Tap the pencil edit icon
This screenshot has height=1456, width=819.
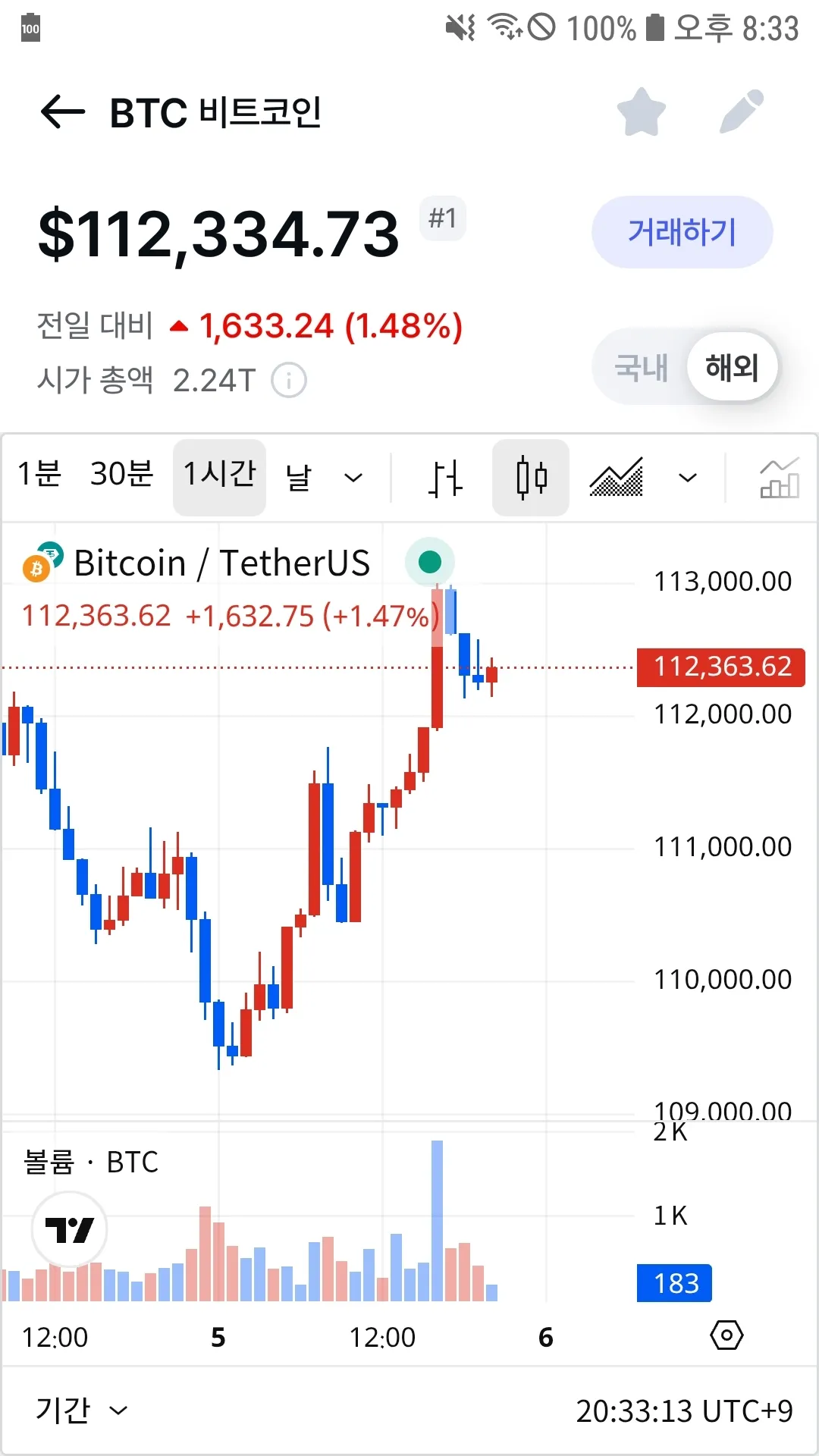[x=741, y=112]
